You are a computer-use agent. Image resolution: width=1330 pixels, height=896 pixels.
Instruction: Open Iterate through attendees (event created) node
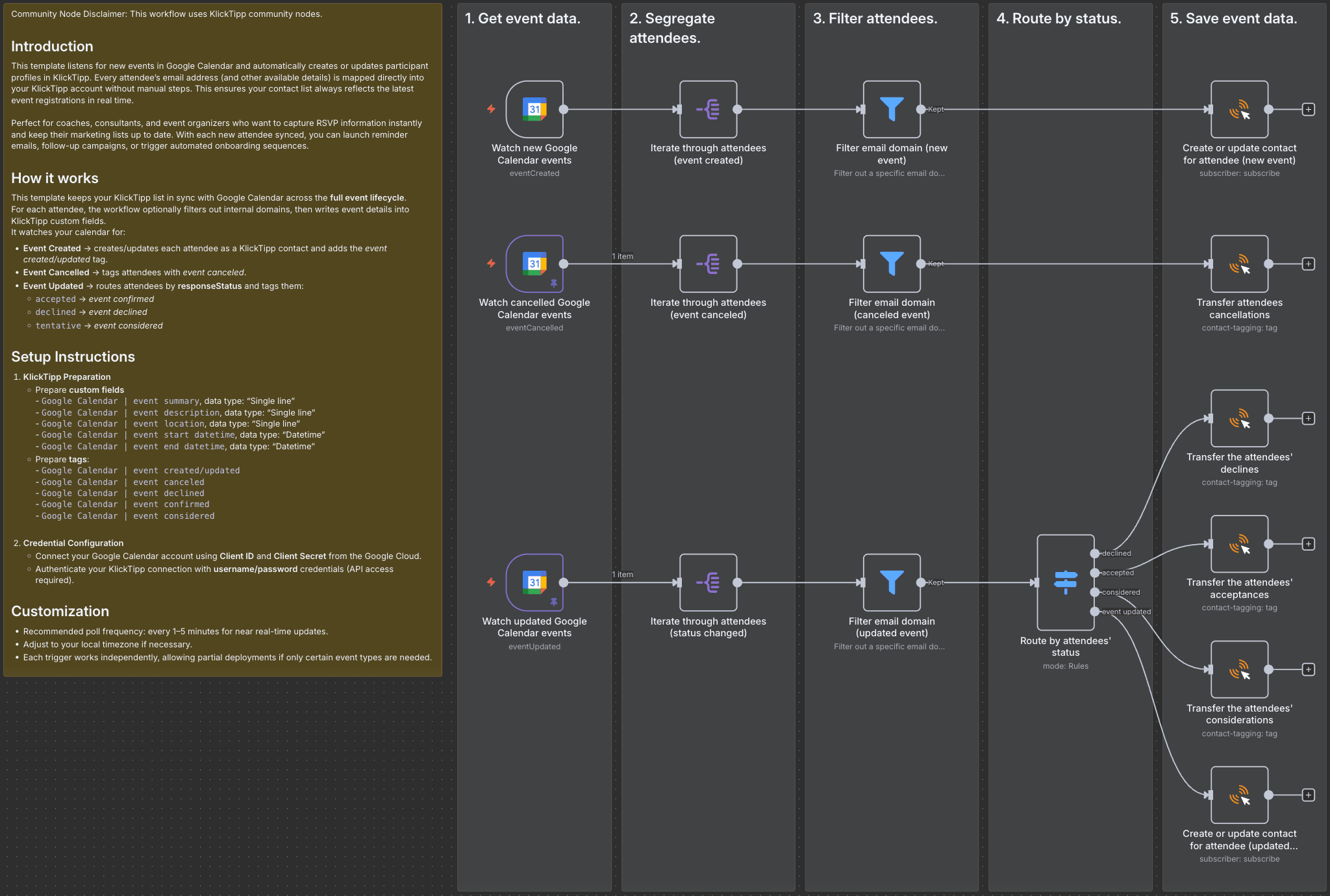[708, 109]
